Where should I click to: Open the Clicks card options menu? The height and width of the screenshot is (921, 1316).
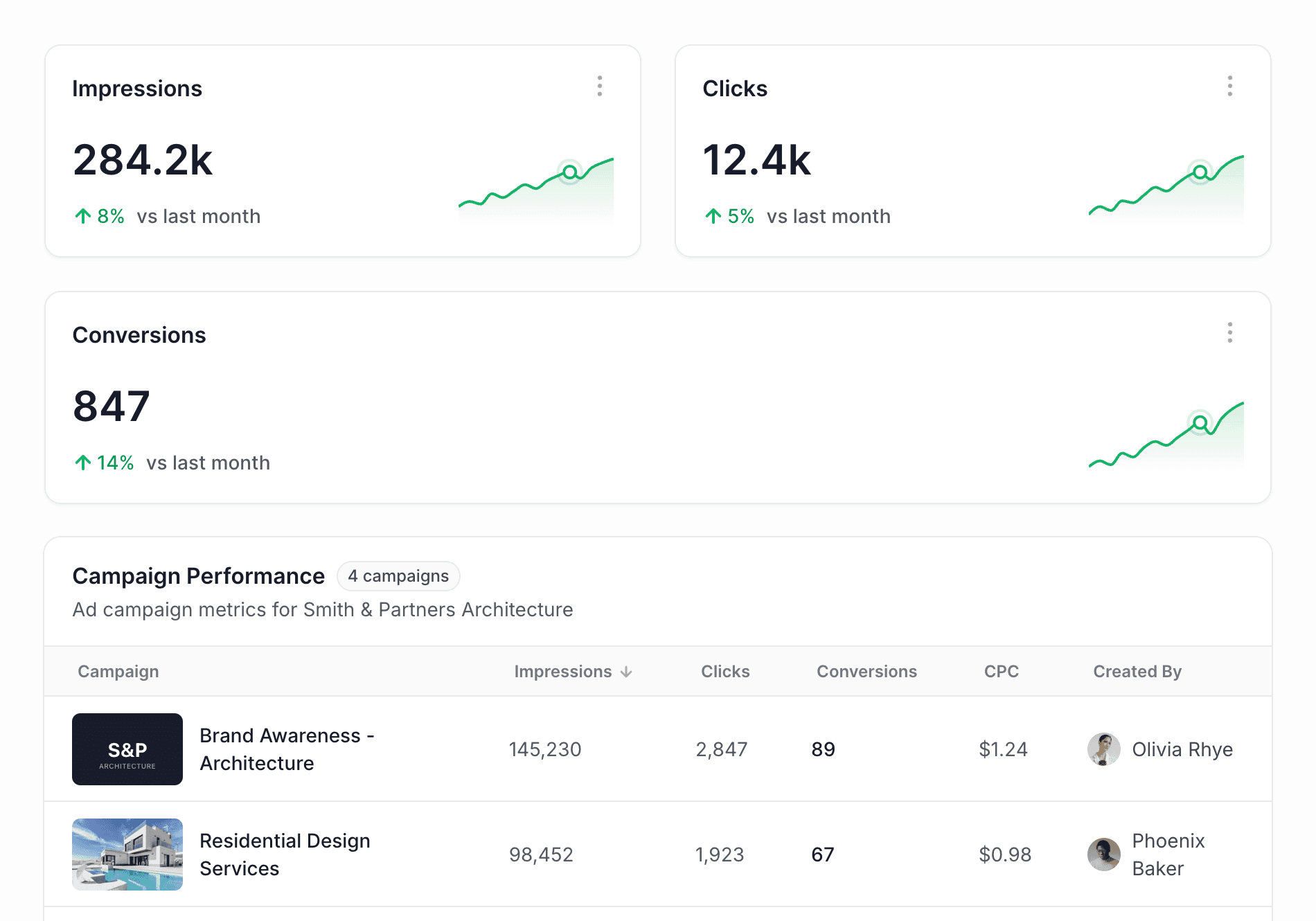click(1230, 86)
